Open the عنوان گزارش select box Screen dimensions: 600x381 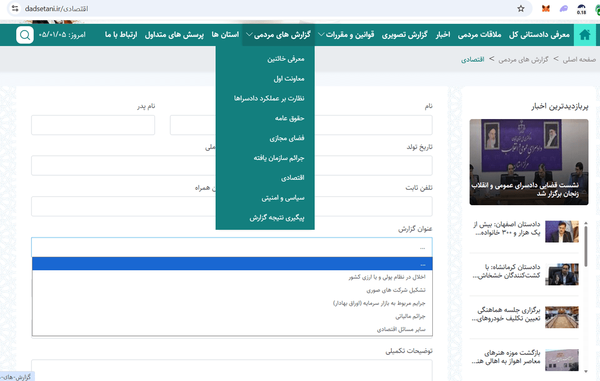[x=232, y=247]
